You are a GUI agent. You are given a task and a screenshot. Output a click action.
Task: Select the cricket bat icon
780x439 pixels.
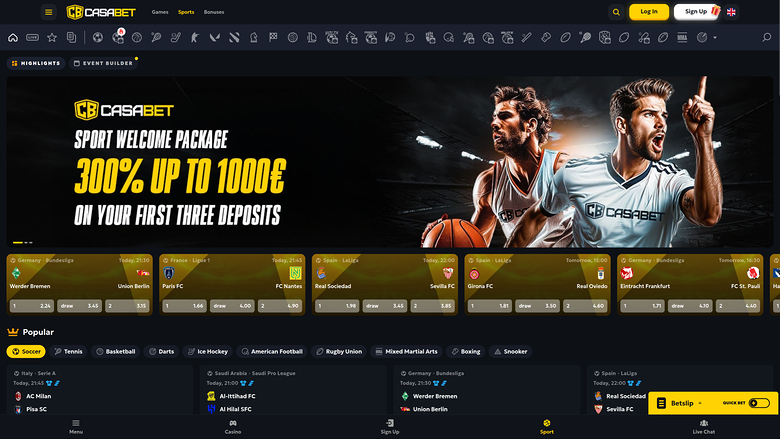tap(526, 37)
